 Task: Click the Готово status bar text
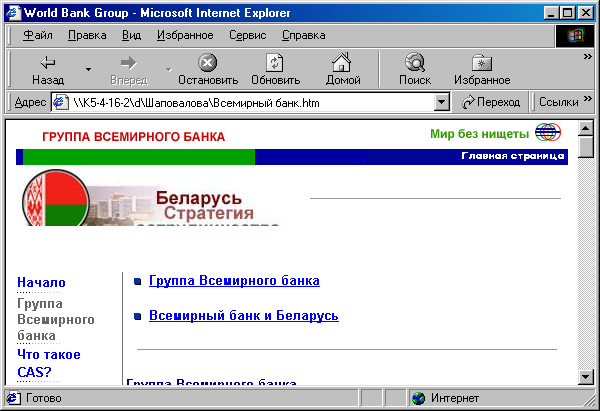pos(44,398)
